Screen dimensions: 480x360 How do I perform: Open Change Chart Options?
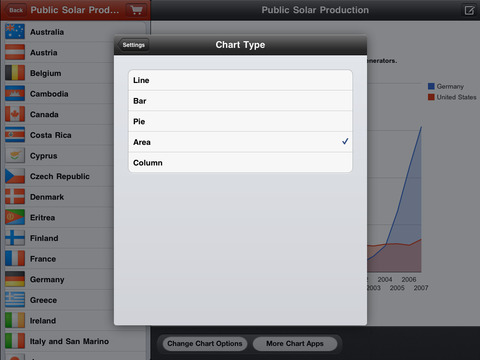(x=205, y=344)
